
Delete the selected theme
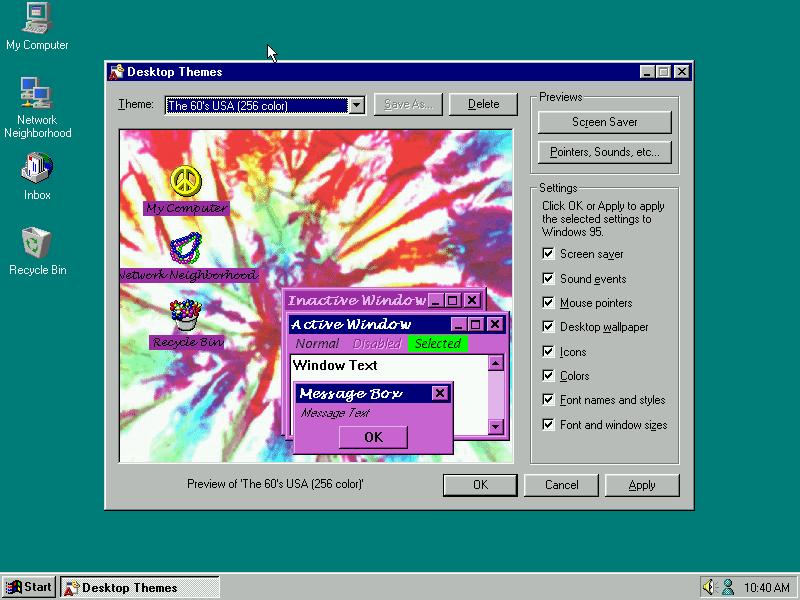click(x=483, y=104)
